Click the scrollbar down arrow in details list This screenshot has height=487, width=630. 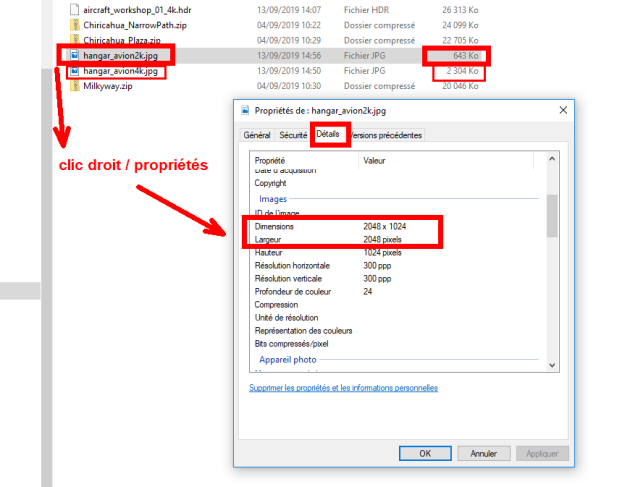point(552,362)
